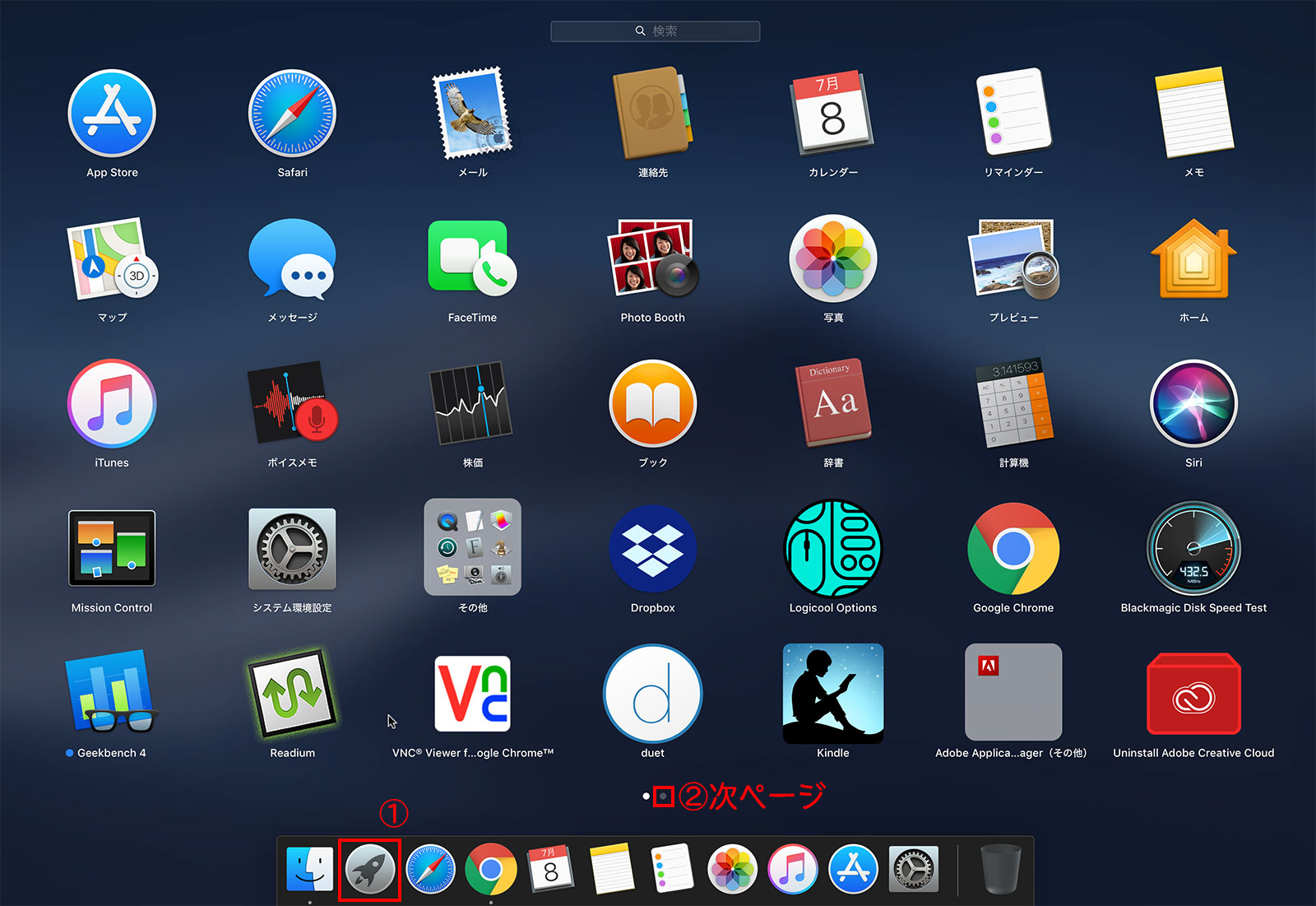Open Blackmagic Disk Speed Test

[1193, 548]
